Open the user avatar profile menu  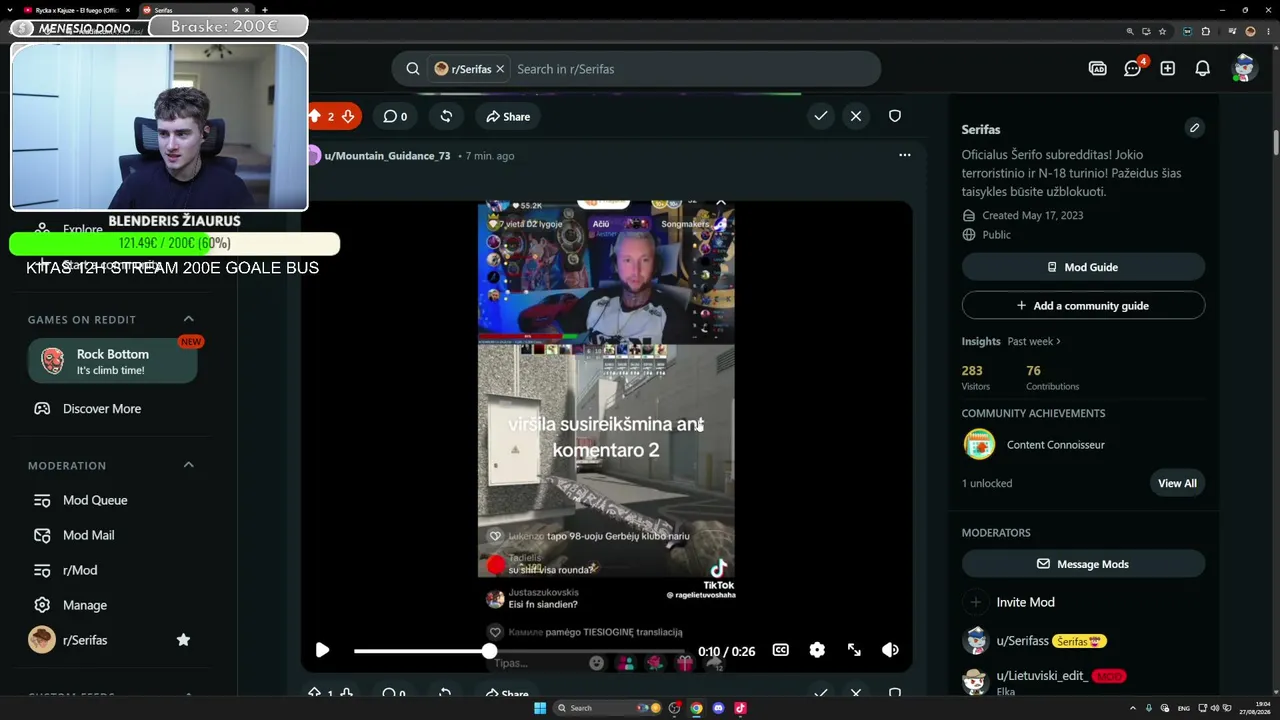(x=1244, y=68)
